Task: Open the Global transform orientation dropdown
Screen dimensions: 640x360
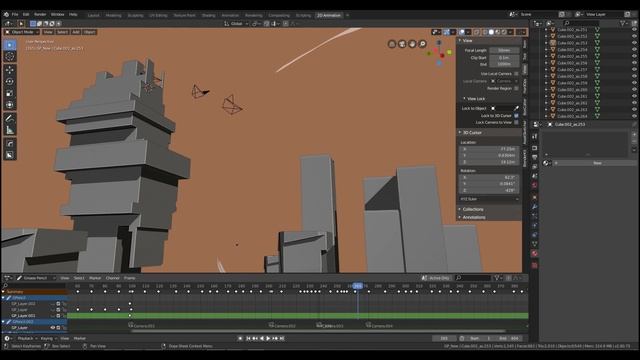Action: [x=236, y=24]
